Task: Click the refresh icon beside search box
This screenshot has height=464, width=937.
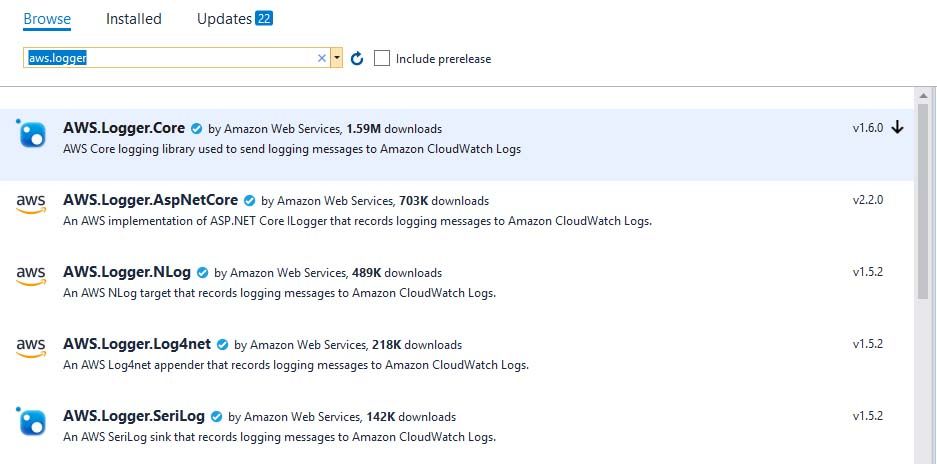Action: [x=357, y=58]
